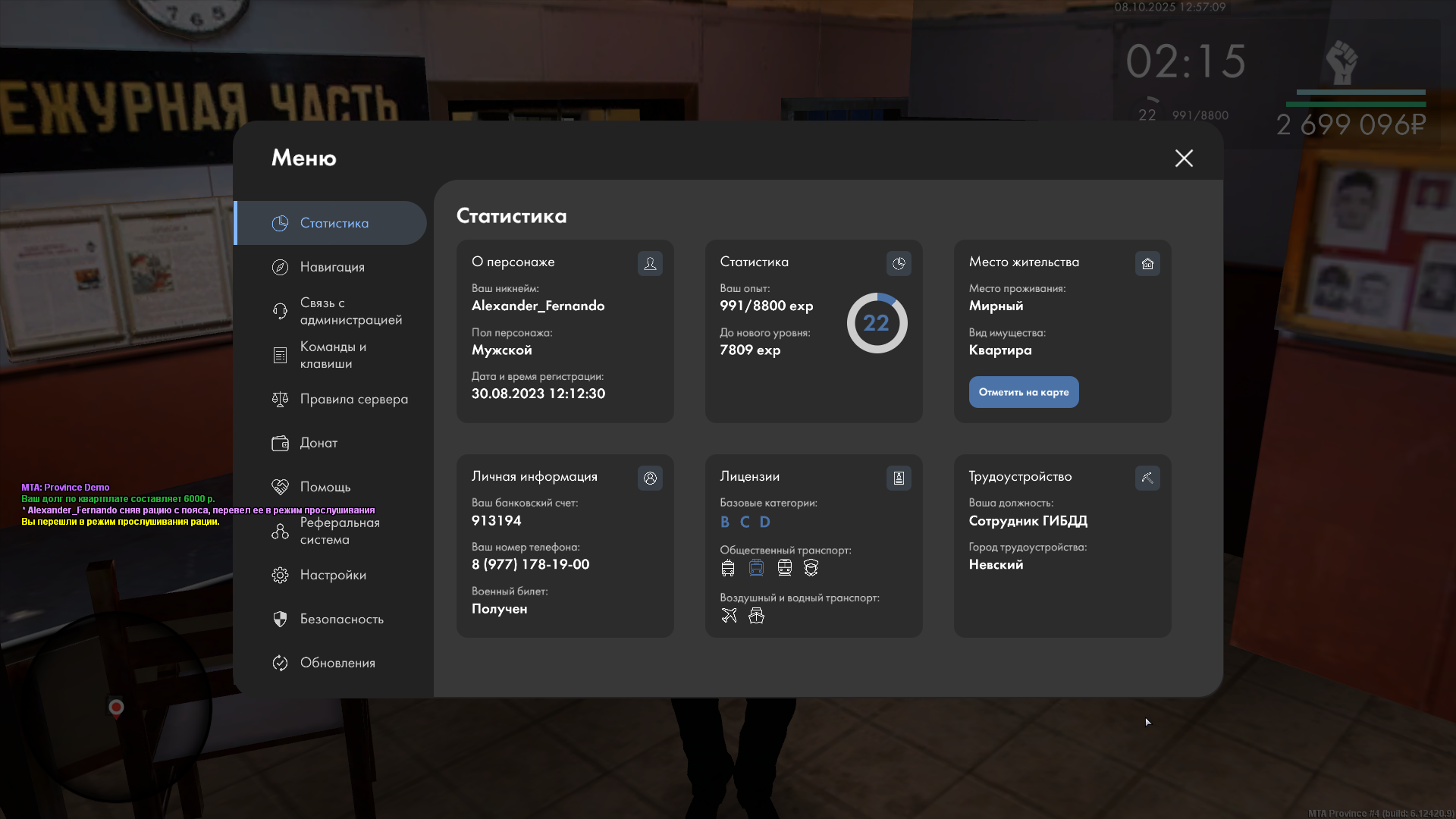Open the Донат menu section

318,443
